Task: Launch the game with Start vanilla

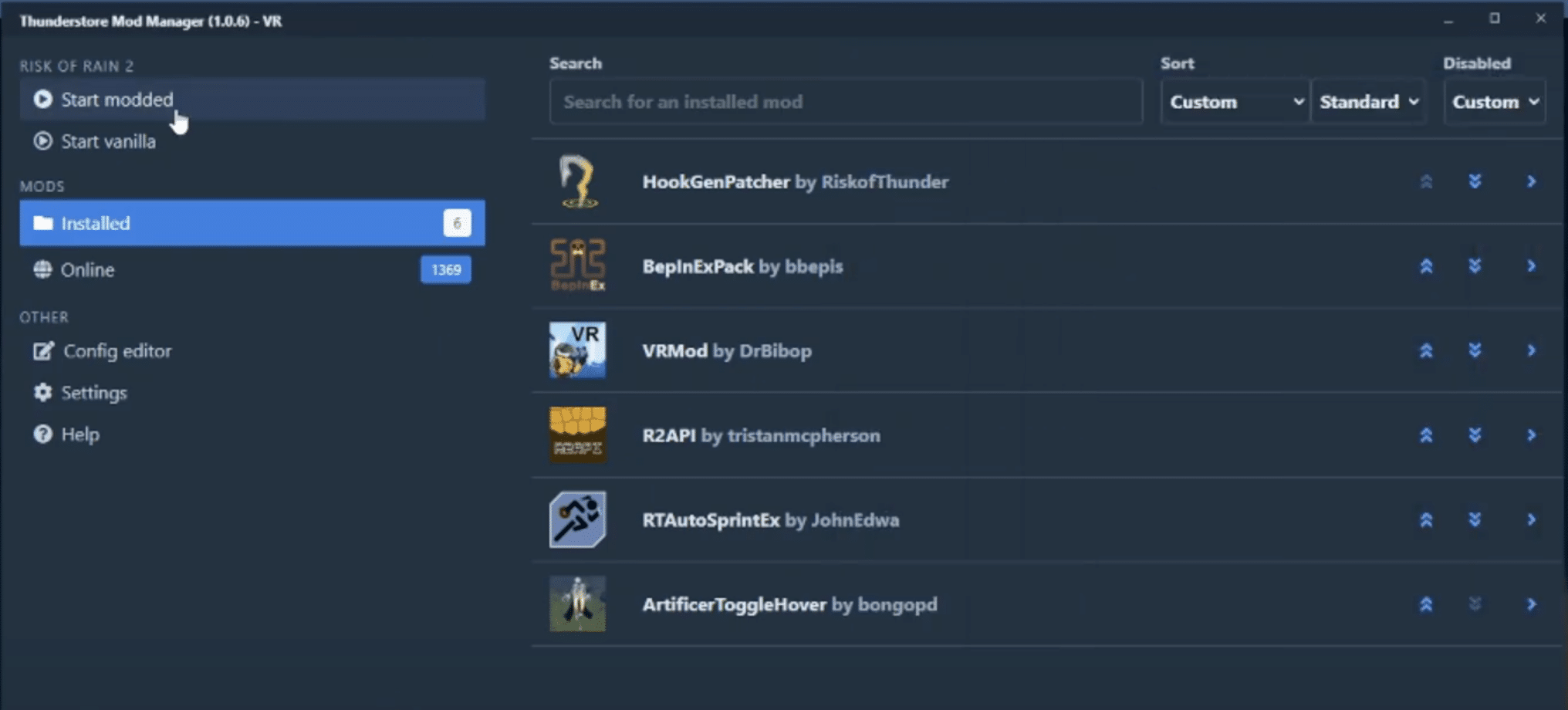Action: [x=252, y=141]
